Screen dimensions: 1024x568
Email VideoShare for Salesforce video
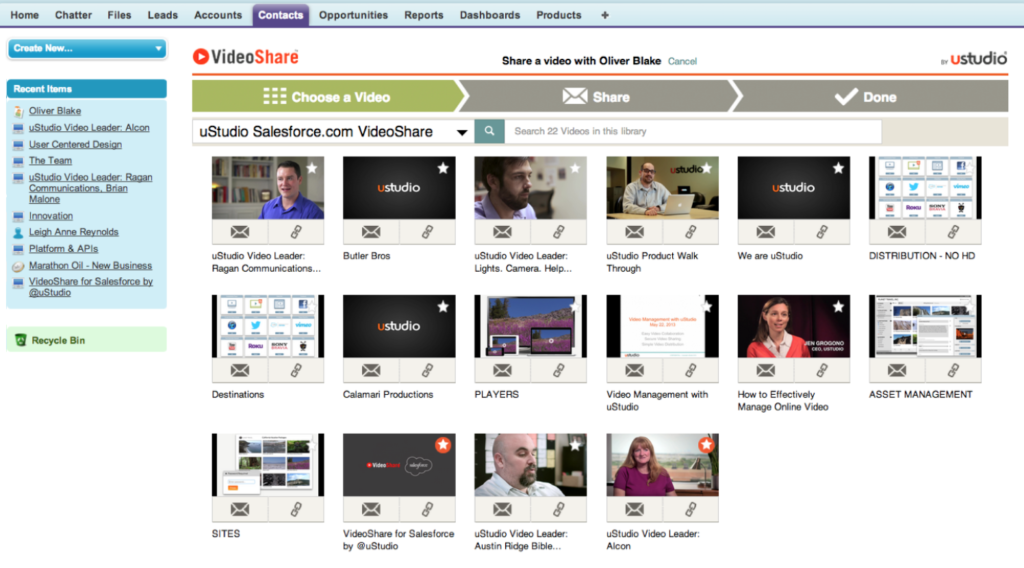(x=371, y=509)
